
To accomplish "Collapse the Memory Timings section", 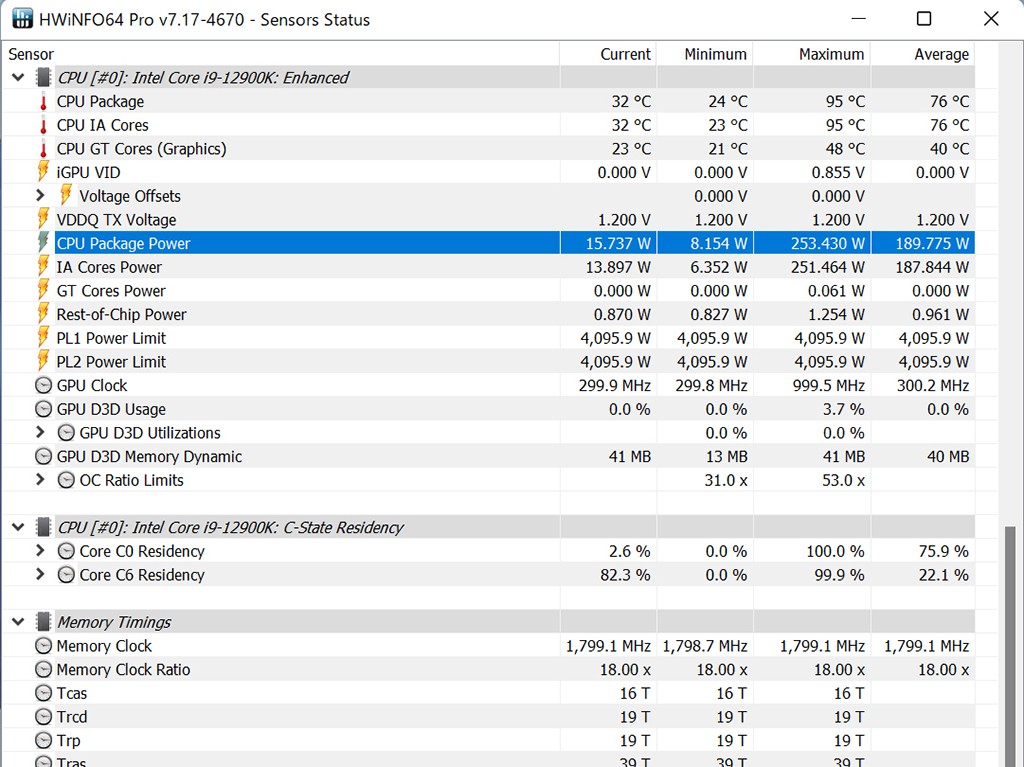I will click(x=18, y=622).
